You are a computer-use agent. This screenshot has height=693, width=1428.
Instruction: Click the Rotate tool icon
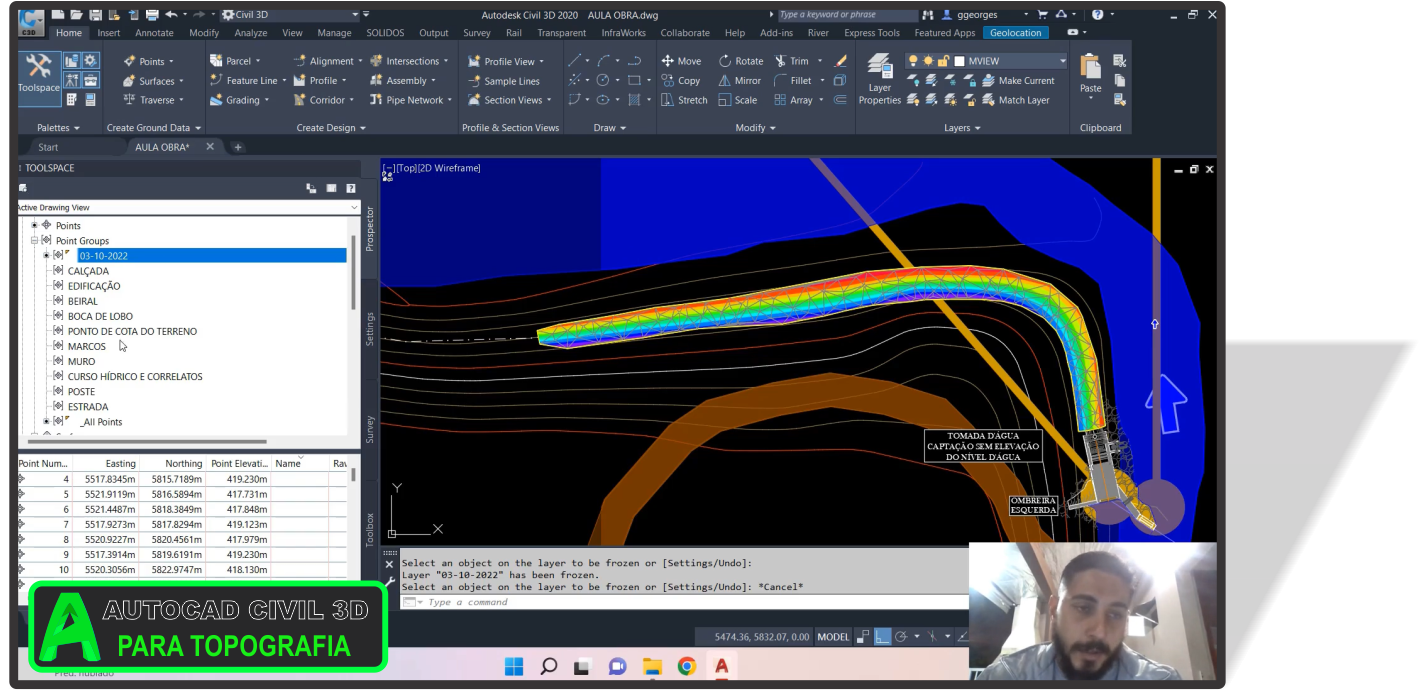(725, 61)
